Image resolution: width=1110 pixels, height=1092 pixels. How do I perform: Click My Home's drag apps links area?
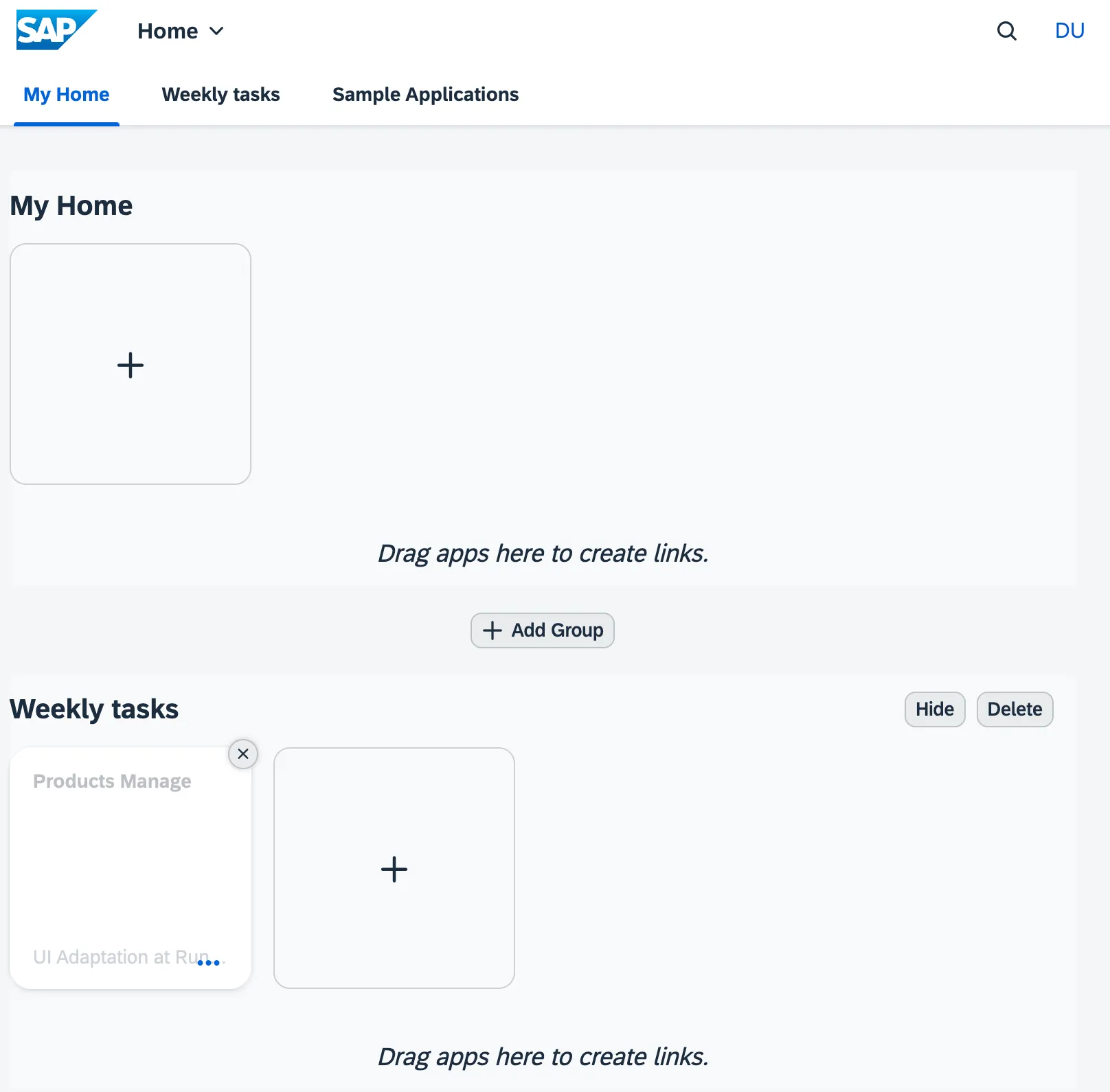click(x=543, y=554)
